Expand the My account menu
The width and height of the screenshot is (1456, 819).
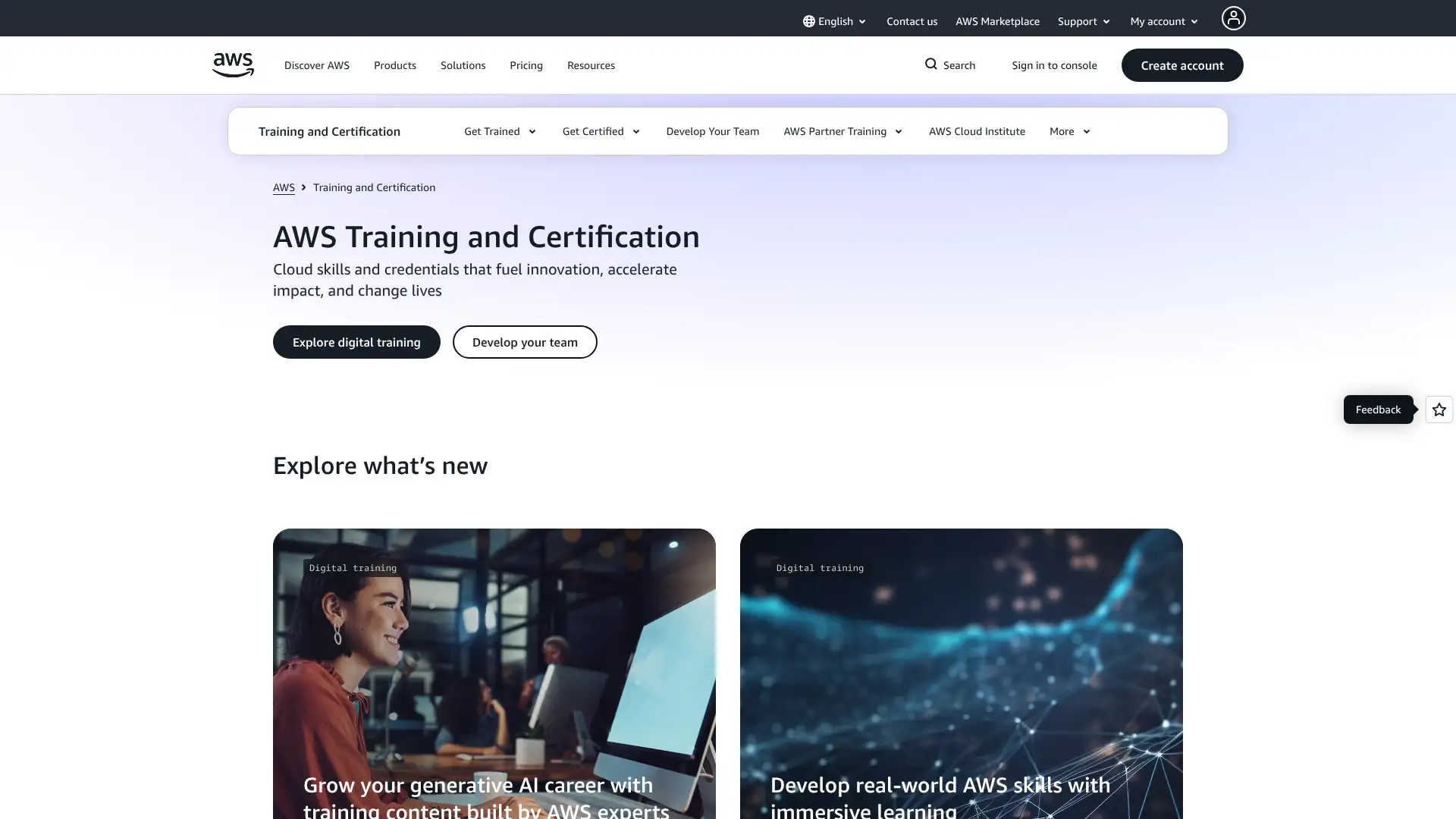[x=1164, y=21]
